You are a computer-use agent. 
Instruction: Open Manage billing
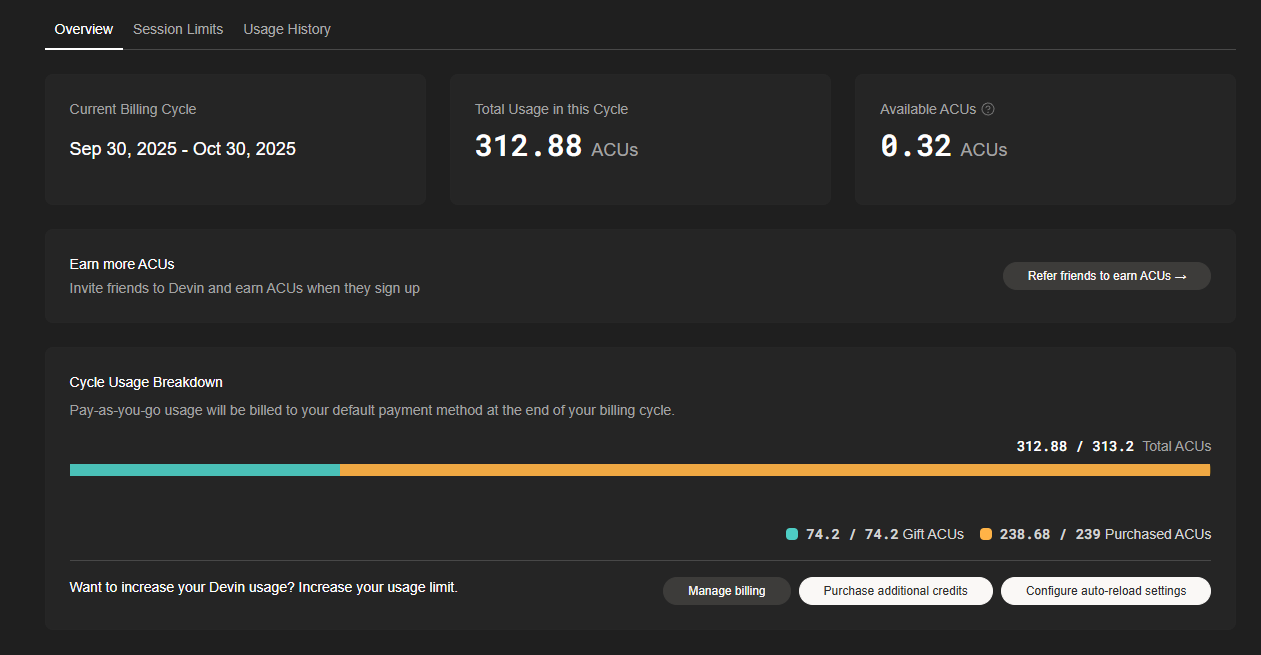[x=727, y=591]
